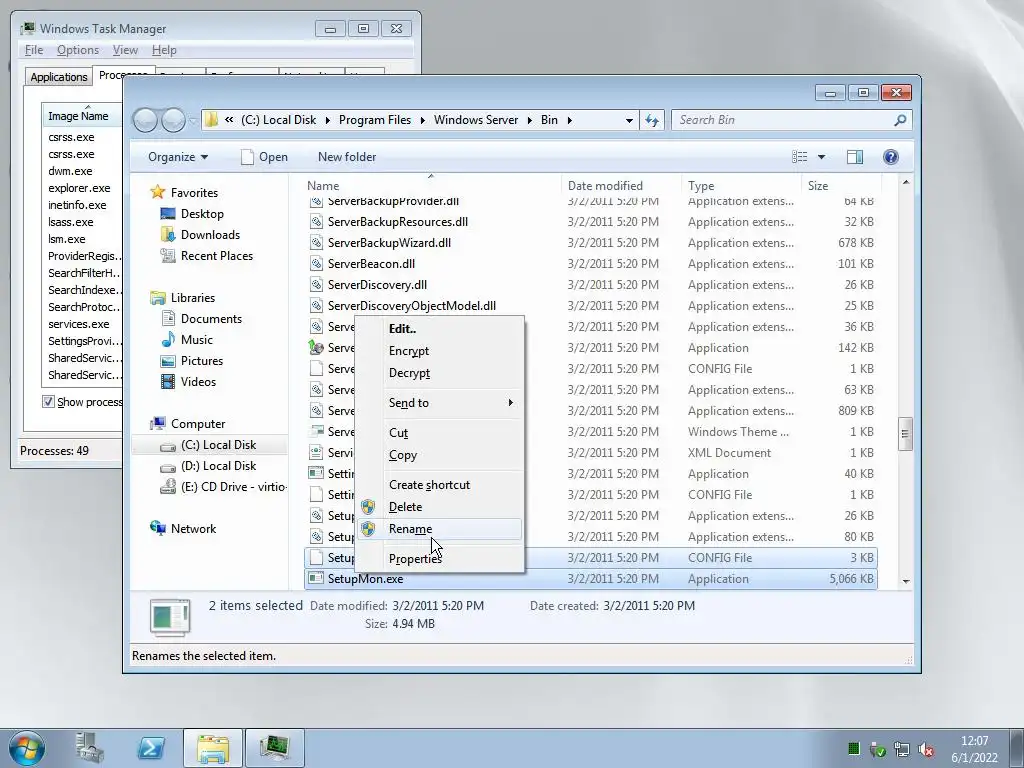Screen dimensions: 1024x768
Task: Click the Windows Start button
Action: point(27,748)
